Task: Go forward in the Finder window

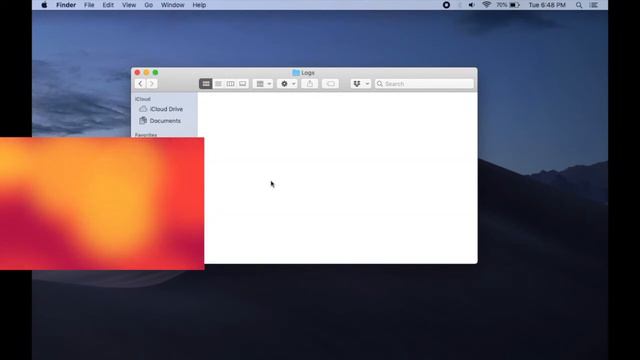Action: click(x=151, y=84)
